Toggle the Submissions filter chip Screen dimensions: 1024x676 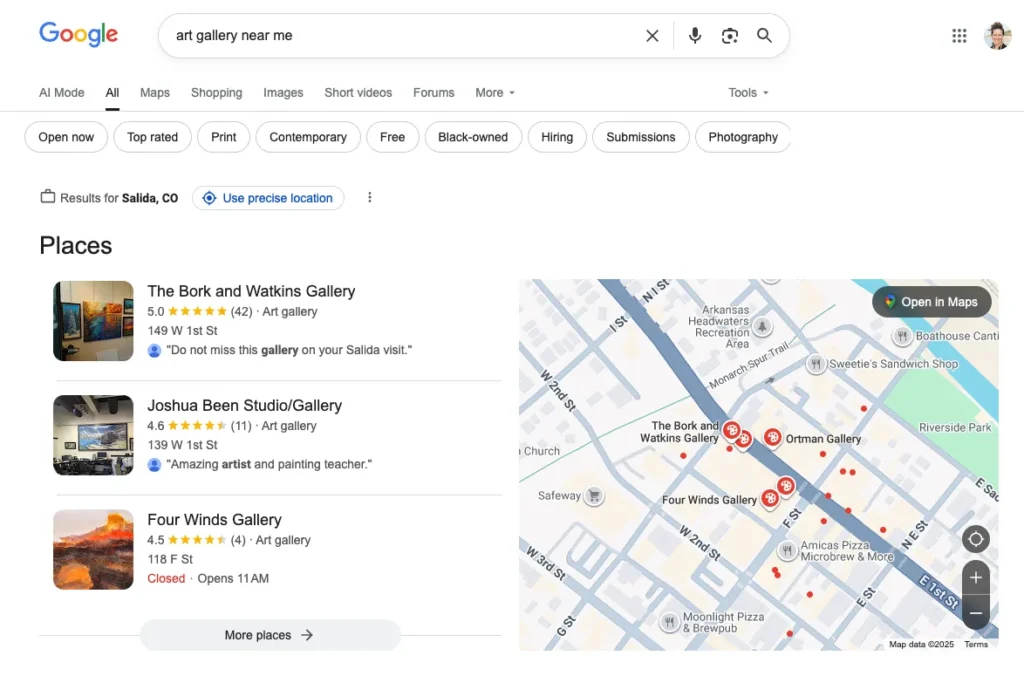point(641,137)
